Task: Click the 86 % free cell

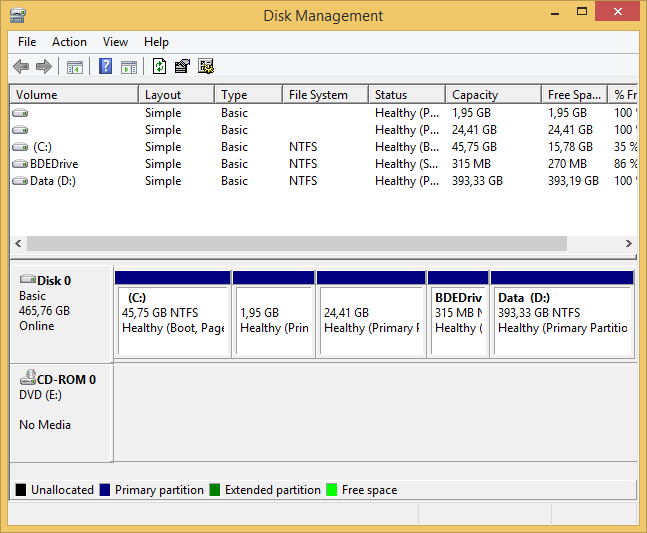Action: pyautogui.click(x=625, y=164)
